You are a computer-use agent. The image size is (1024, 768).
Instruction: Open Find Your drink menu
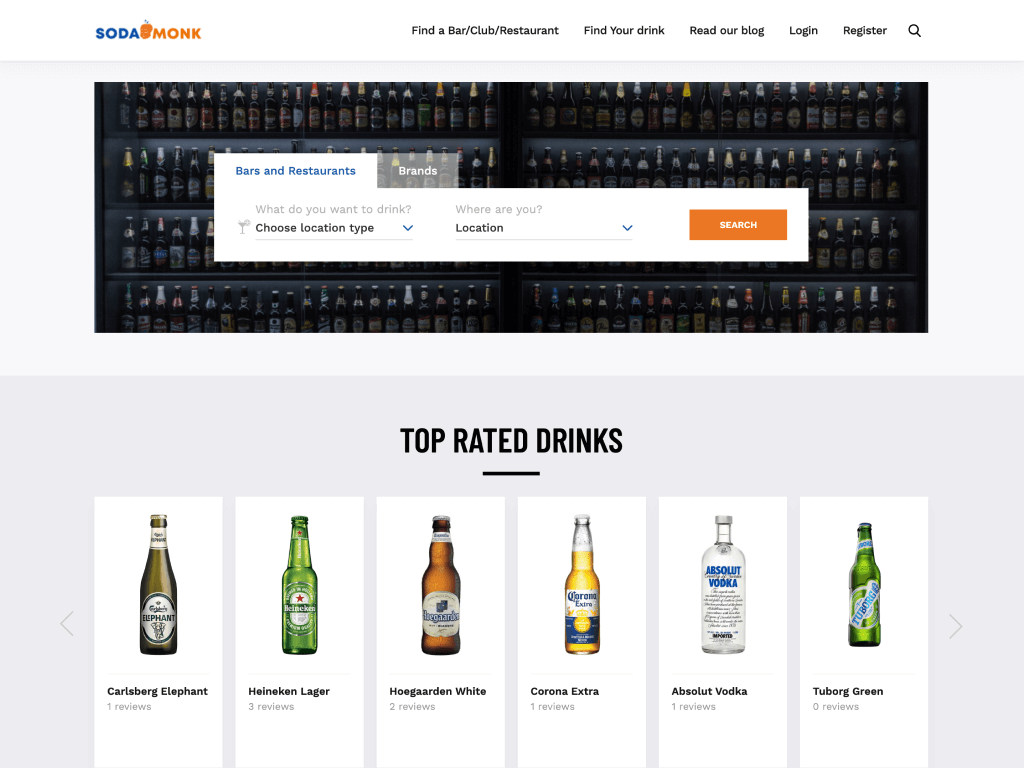tap(624, 31)
